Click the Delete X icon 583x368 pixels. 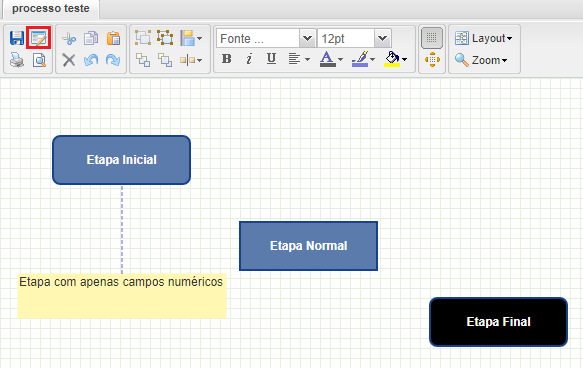click(69, 60)
